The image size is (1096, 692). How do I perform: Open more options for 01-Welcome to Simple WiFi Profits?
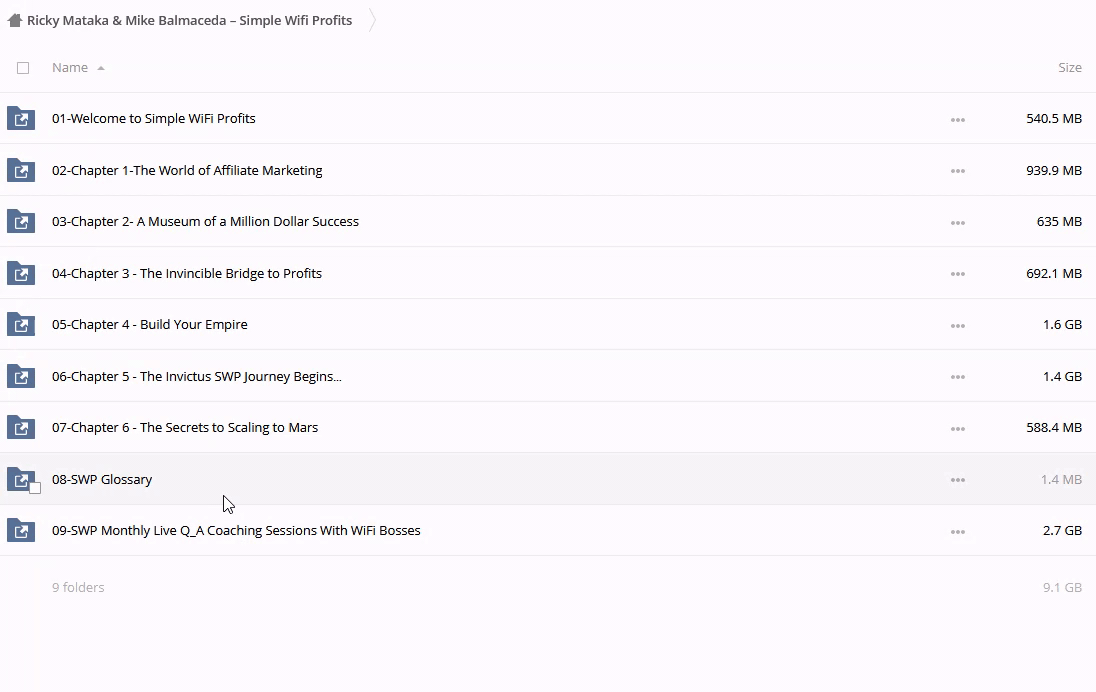(x=957, y=120)
